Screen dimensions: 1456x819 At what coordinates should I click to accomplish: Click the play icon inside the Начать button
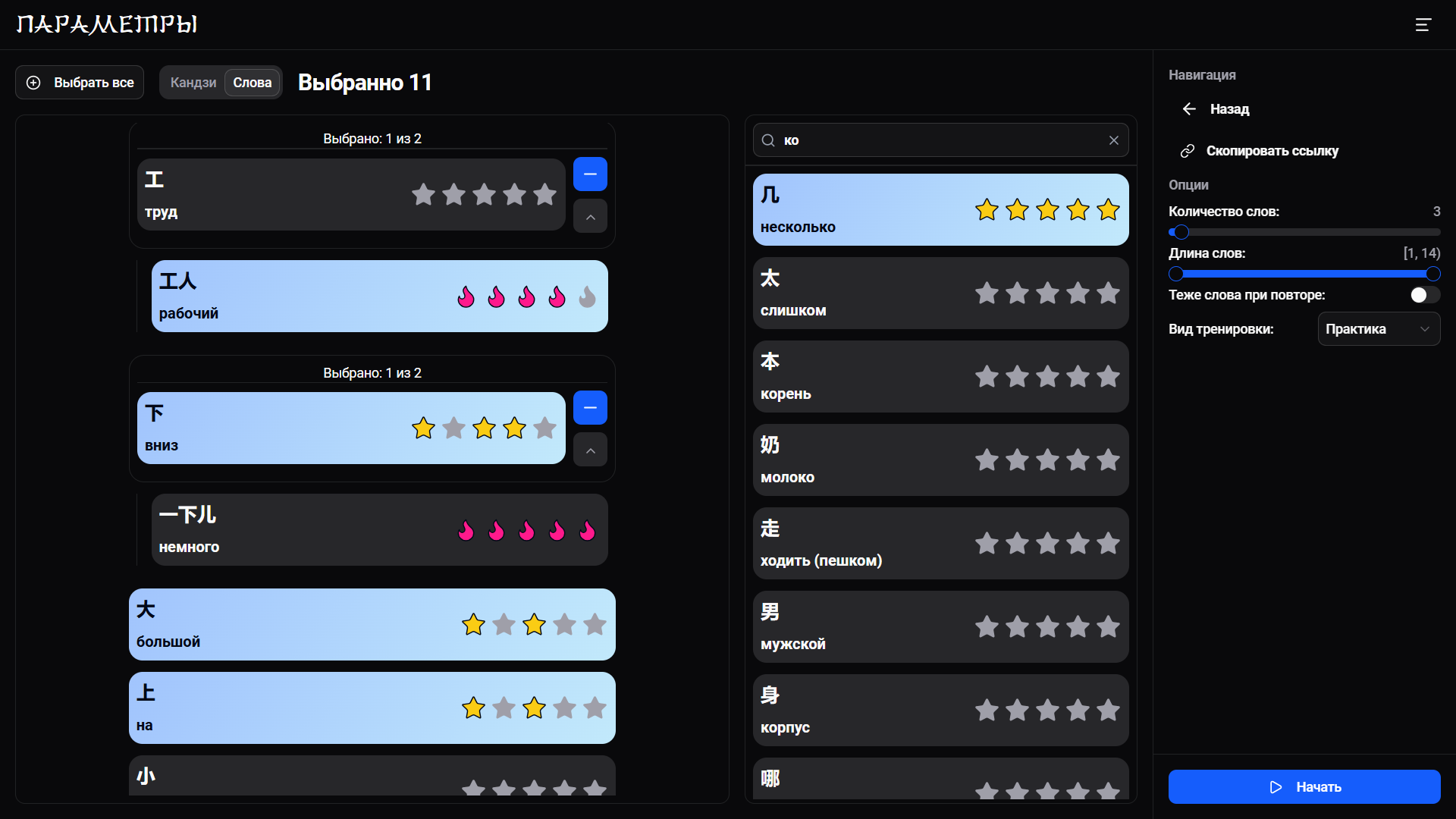(1276, 787)
